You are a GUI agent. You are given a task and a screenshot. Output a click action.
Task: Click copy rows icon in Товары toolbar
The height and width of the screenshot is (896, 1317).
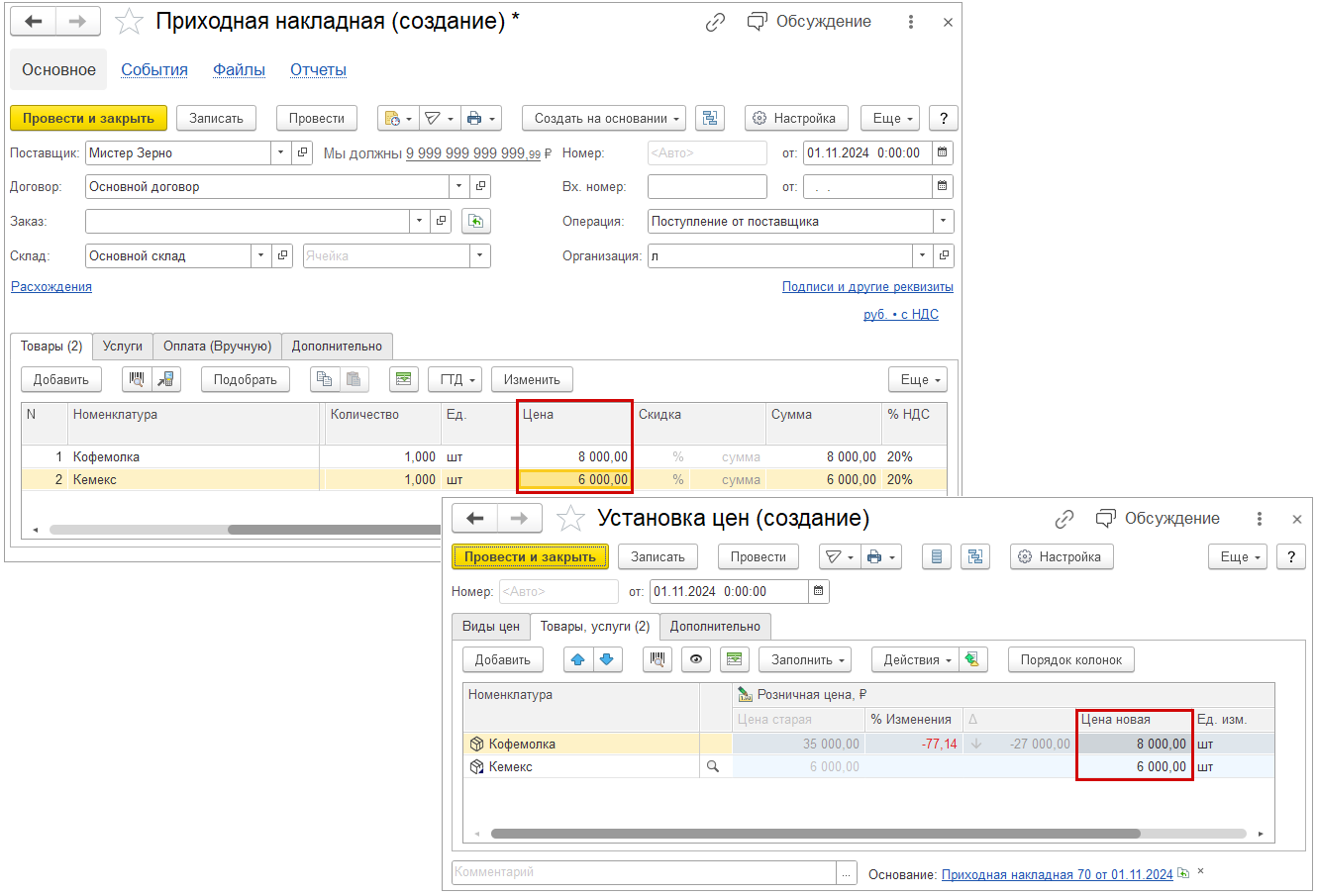(324, 379)
